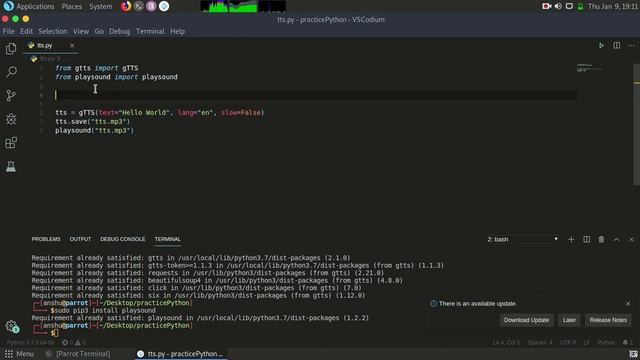Maximize the panel with up chevron

[x=616, y=239]
